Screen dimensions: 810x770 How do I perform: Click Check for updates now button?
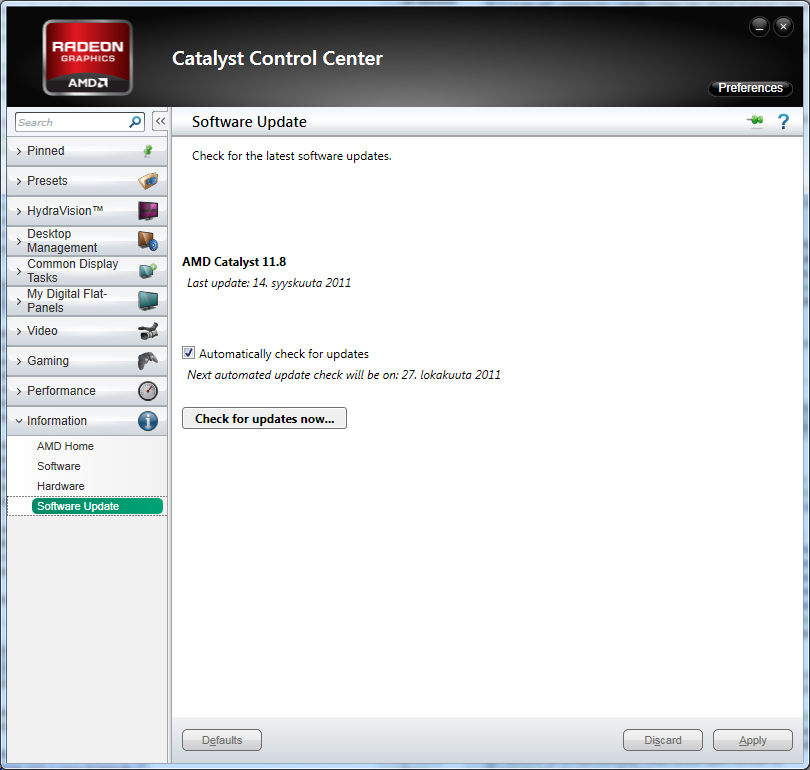tap(264, 418)
